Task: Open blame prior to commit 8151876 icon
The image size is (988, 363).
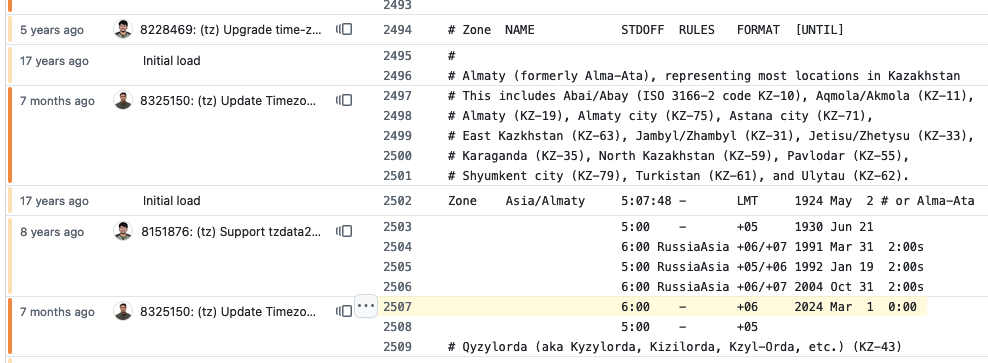Action: pos(343,231)
